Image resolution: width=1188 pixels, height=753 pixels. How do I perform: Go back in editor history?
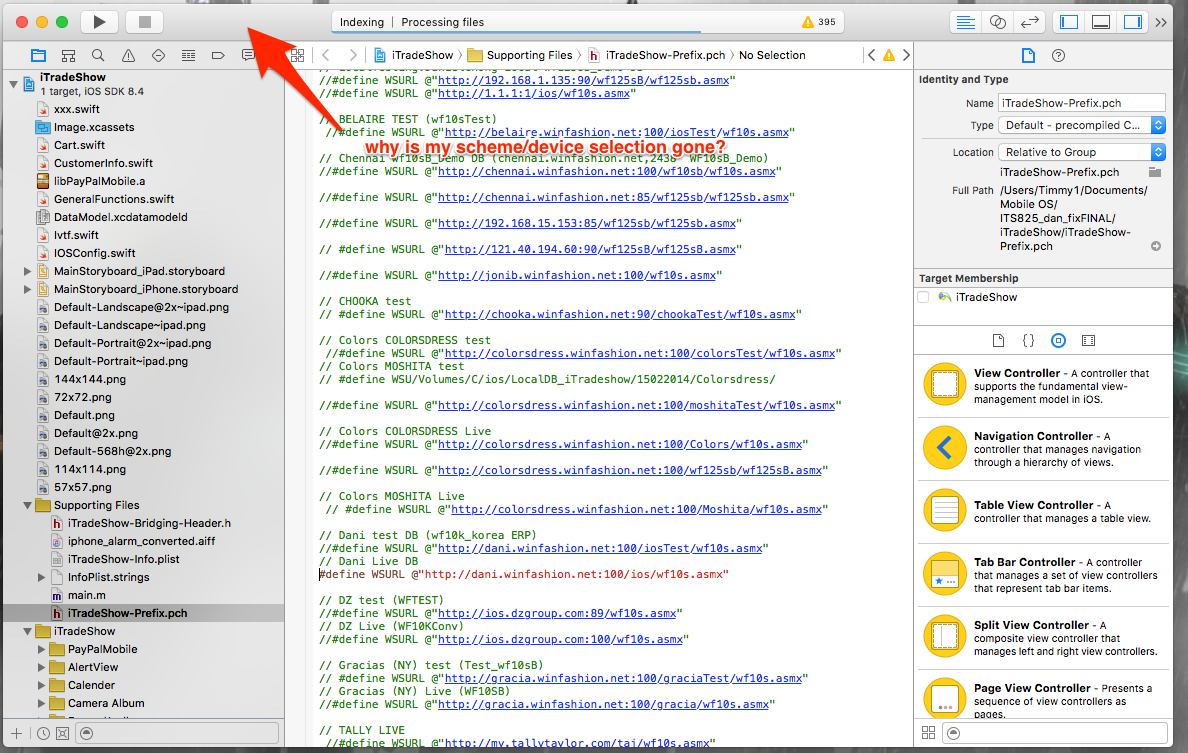click(x=326, y=55)
